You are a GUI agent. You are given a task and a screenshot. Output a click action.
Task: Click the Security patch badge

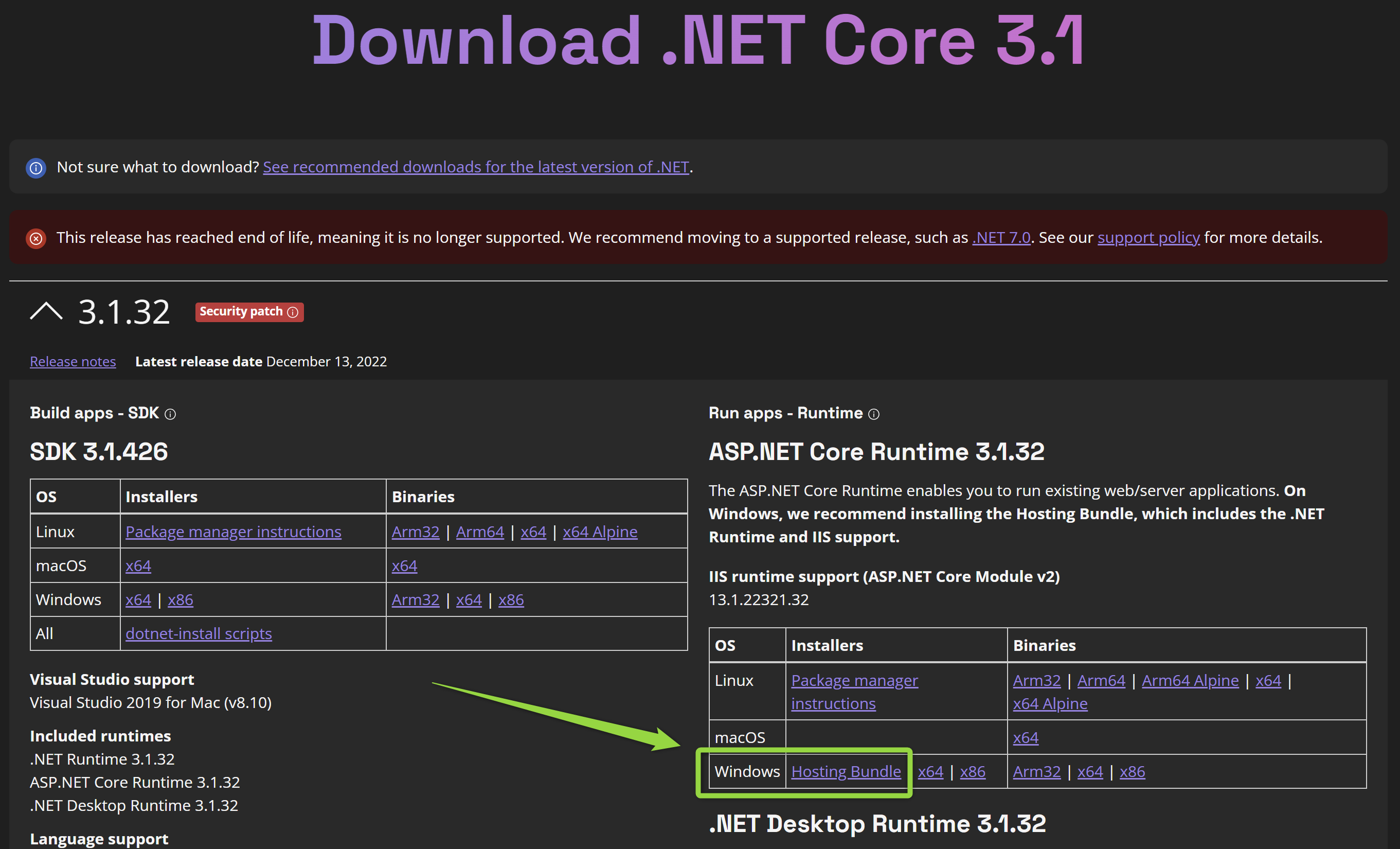pos(241,311)
